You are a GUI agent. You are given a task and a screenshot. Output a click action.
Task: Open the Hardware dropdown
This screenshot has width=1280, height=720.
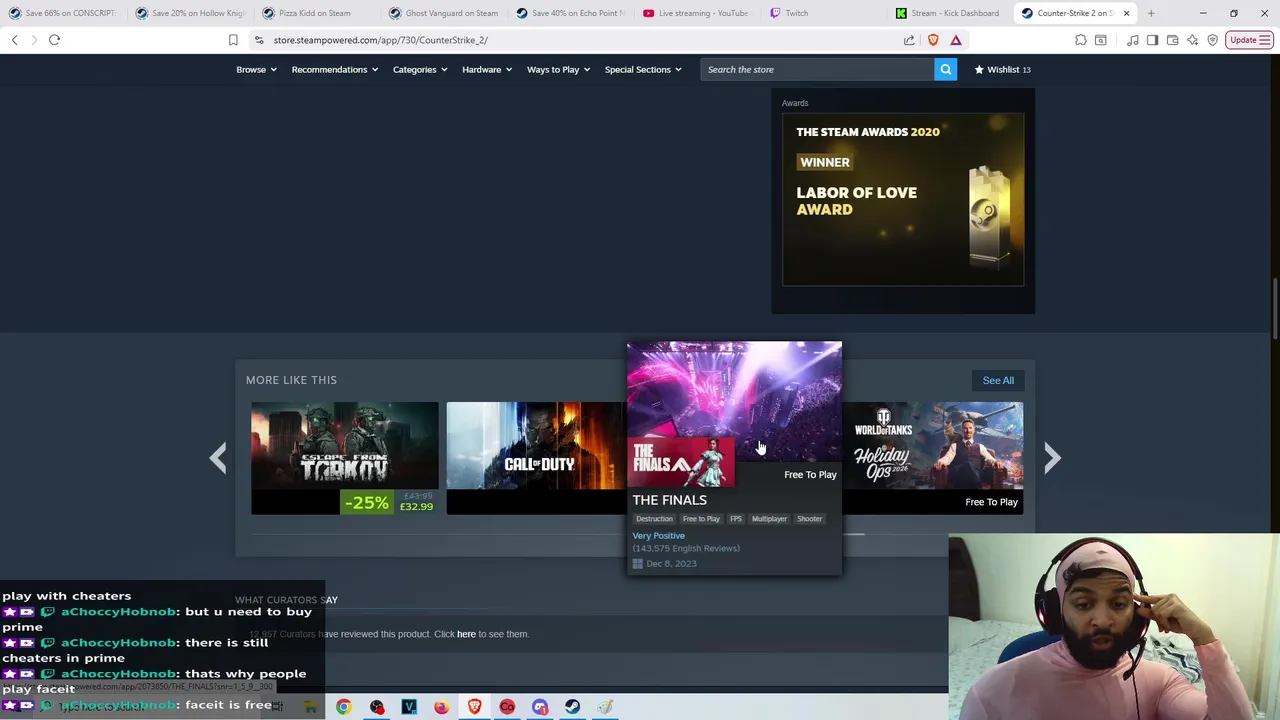487,69
